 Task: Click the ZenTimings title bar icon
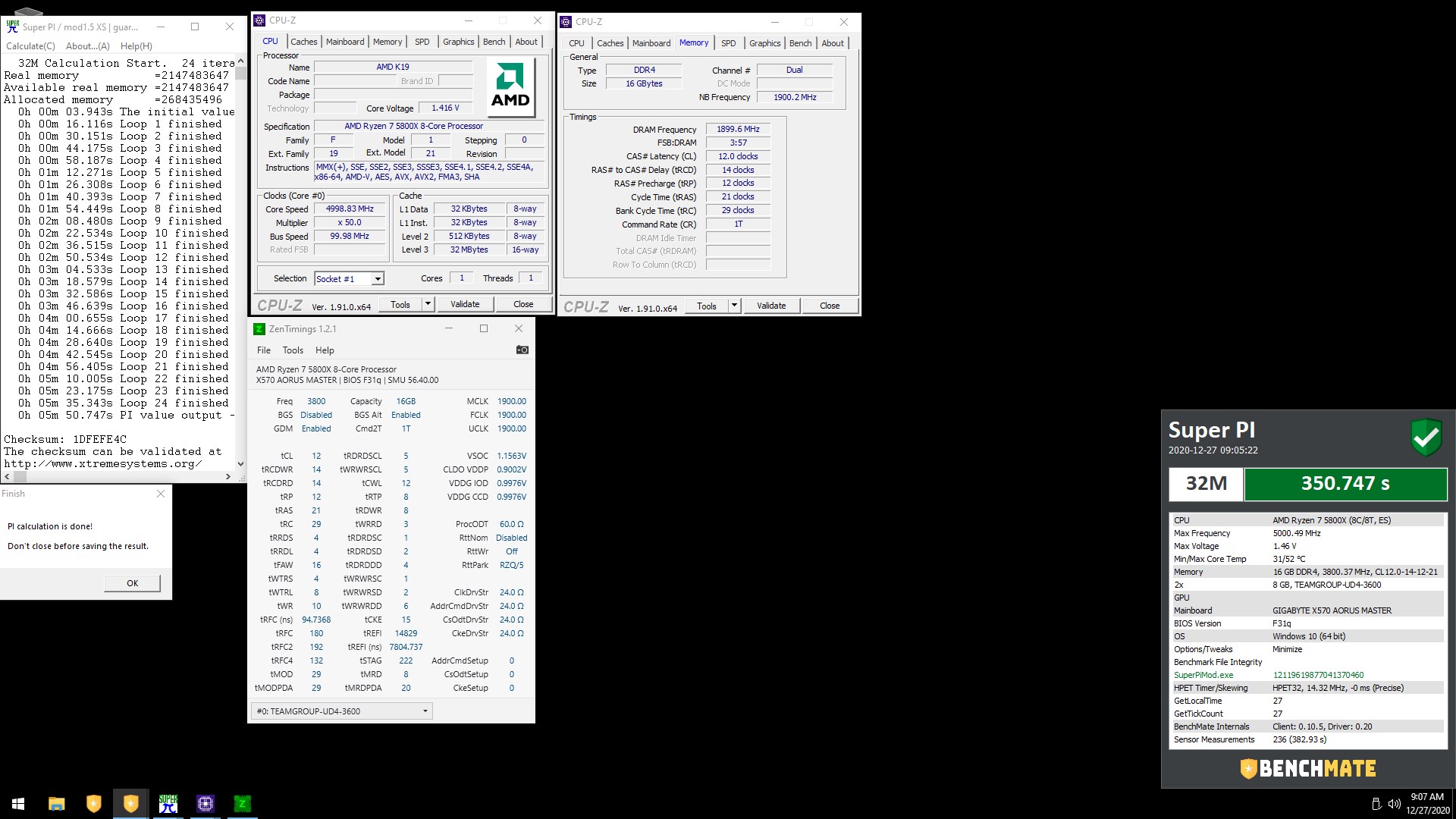[x=259, y=328]
